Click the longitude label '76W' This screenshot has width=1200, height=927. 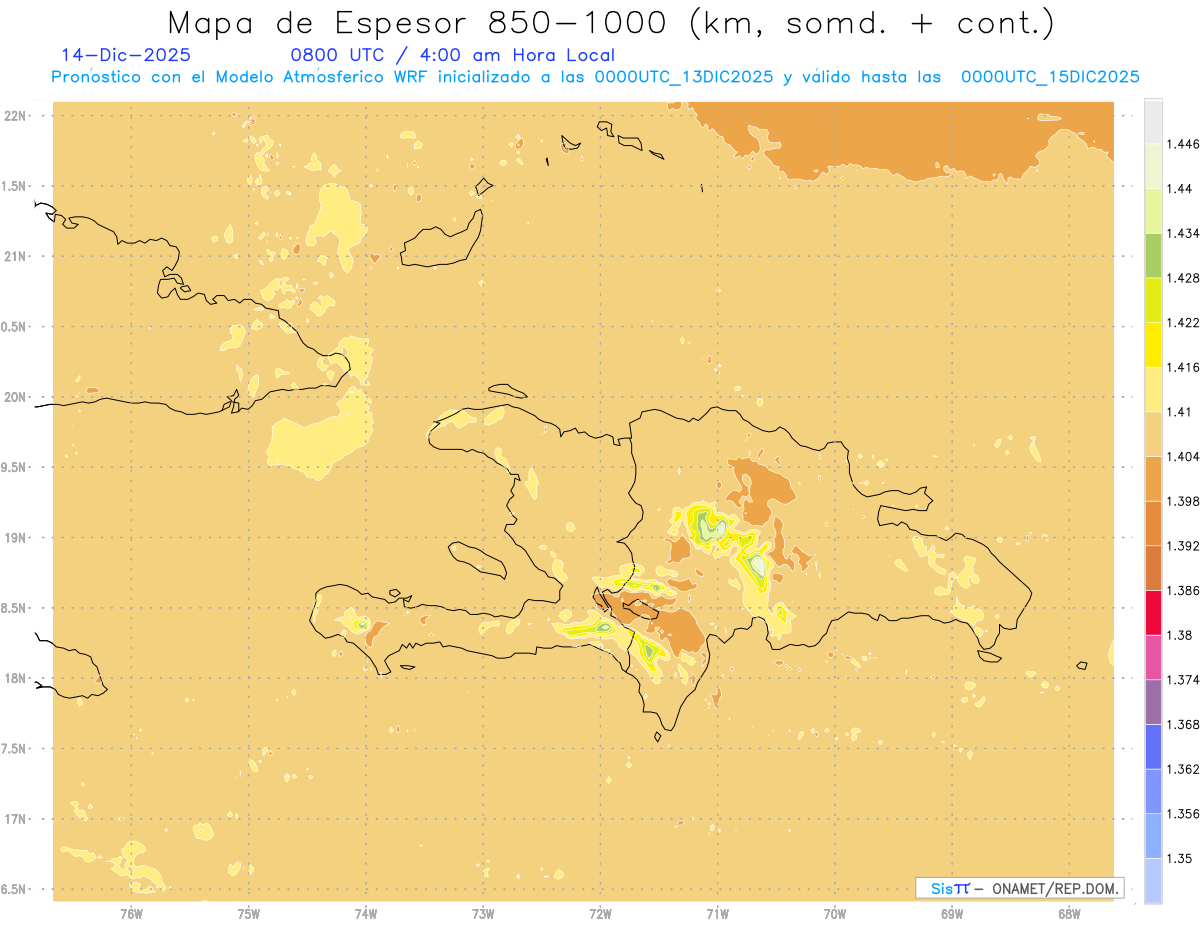(x=131, y=914)
